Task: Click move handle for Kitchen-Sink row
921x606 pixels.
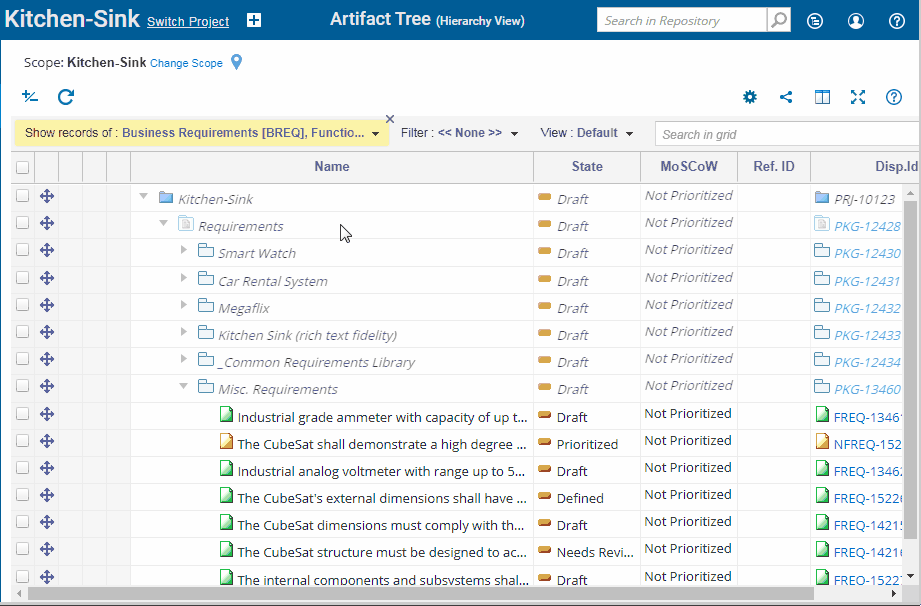Action: 47,196
